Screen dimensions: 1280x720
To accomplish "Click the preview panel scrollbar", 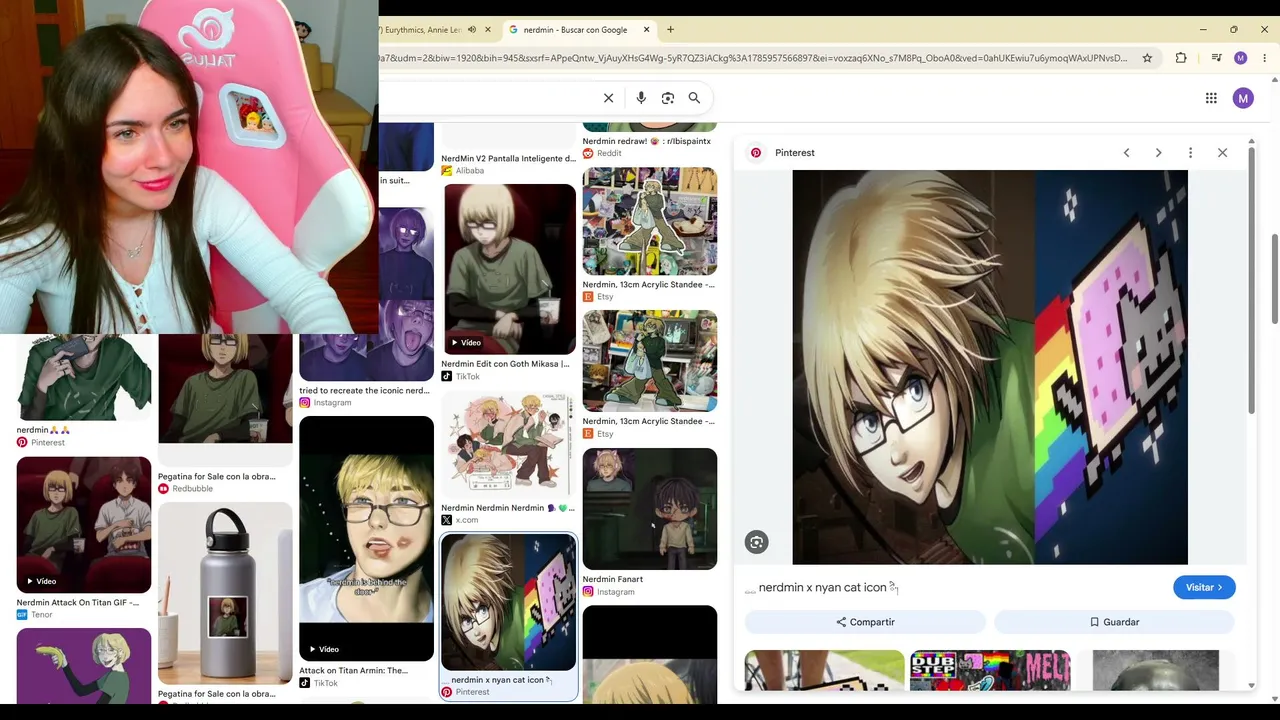I will click(1251, 278).
